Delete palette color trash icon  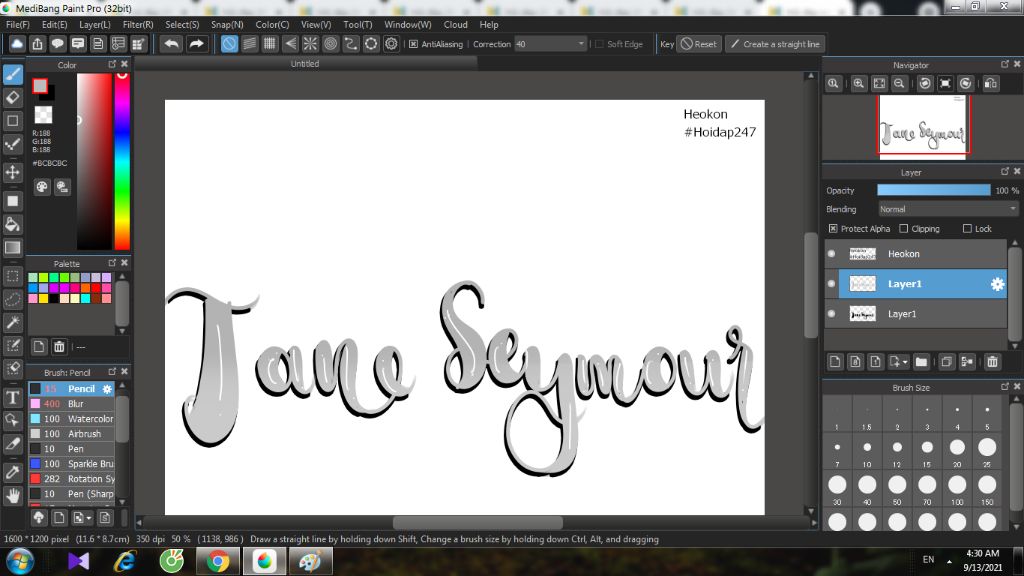click(x=59, y=346)
